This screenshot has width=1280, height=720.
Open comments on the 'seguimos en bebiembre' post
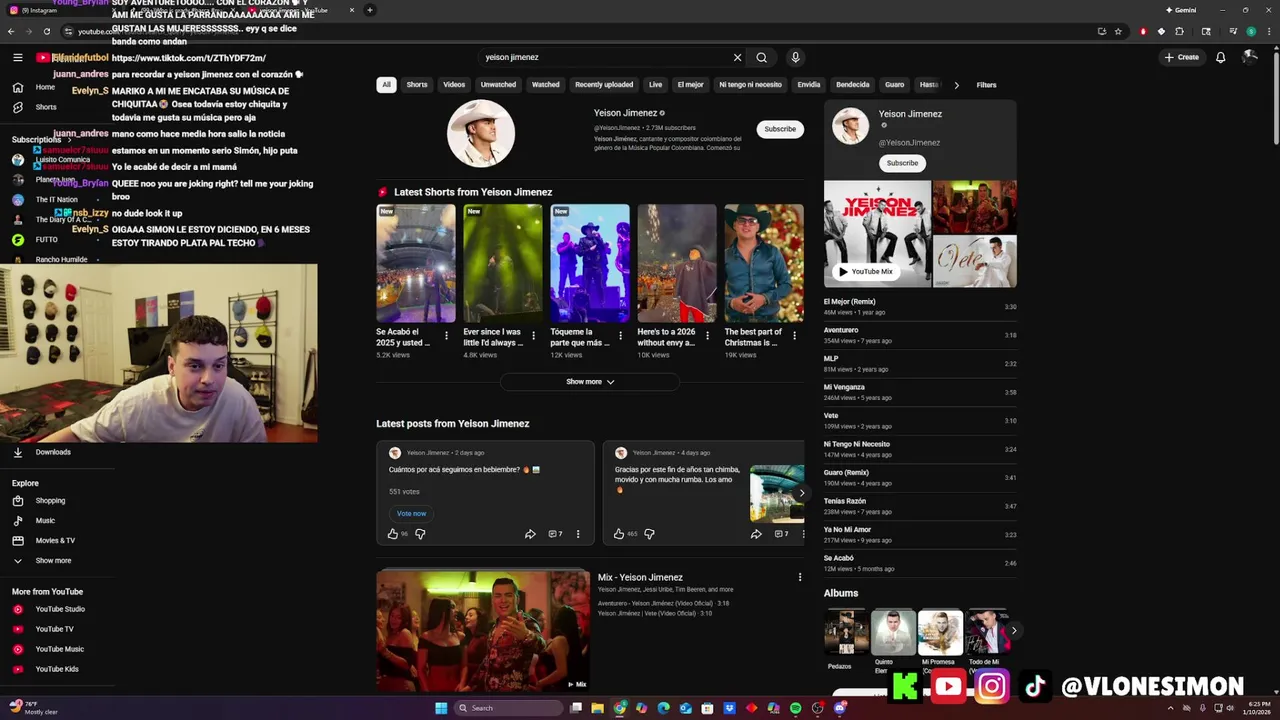tap(555, 534)
